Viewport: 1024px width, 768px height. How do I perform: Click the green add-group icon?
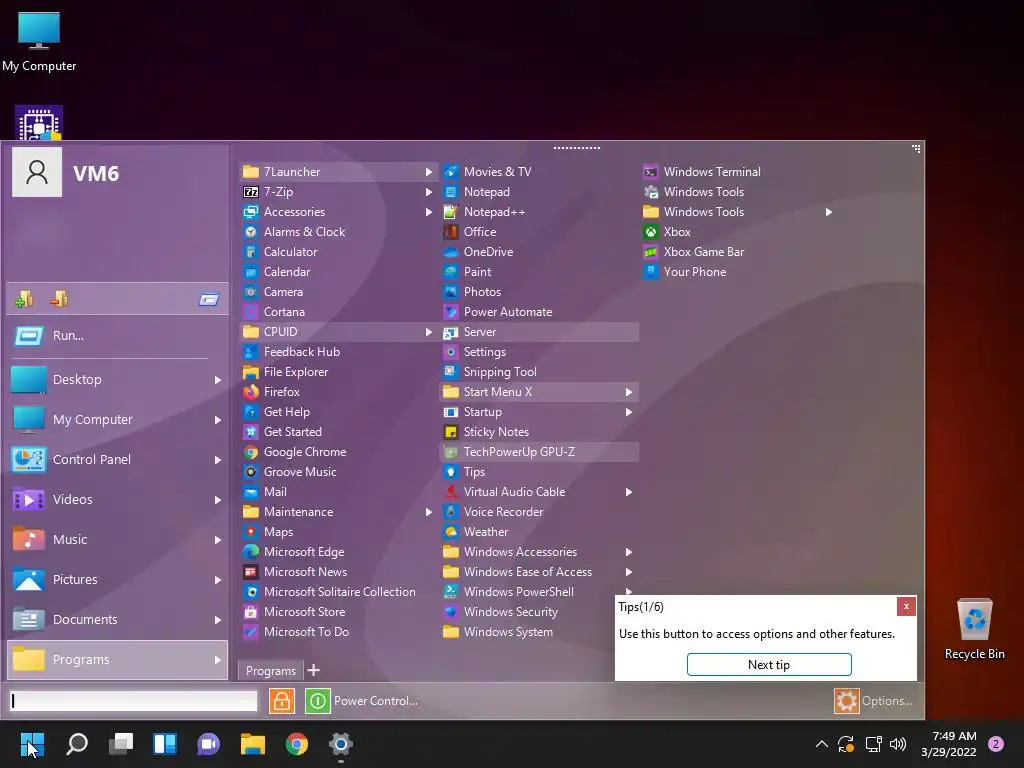(24, 299)
